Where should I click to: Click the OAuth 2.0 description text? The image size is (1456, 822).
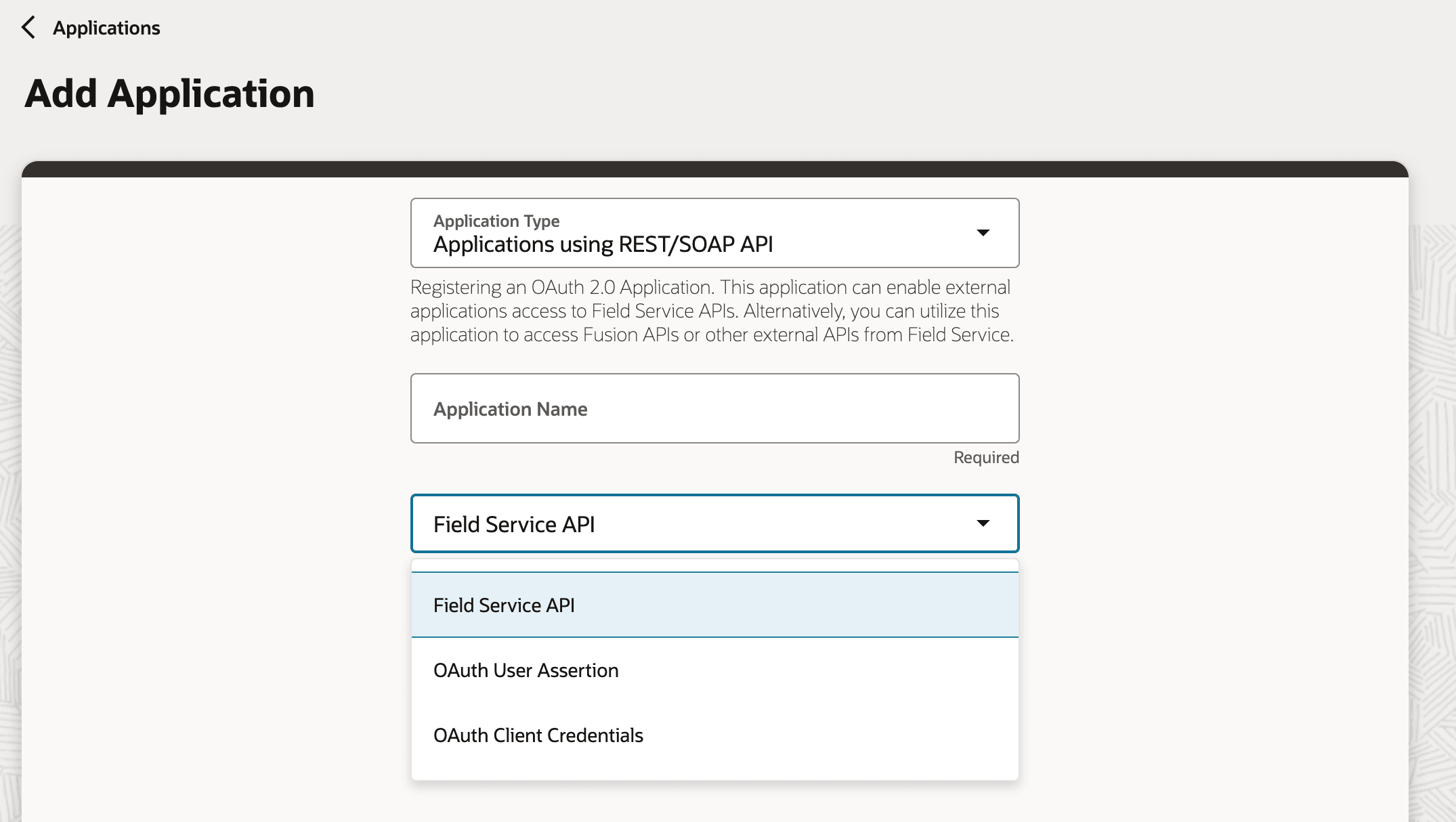710,311
